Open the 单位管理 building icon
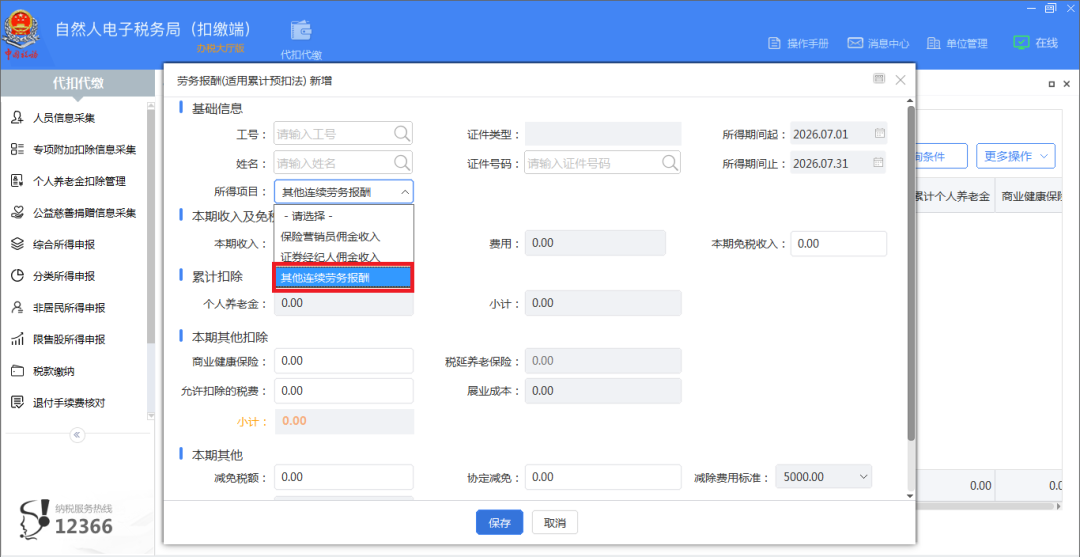Image resolution: width=1080 pixels, height=557 pixels. coord(933,43)
